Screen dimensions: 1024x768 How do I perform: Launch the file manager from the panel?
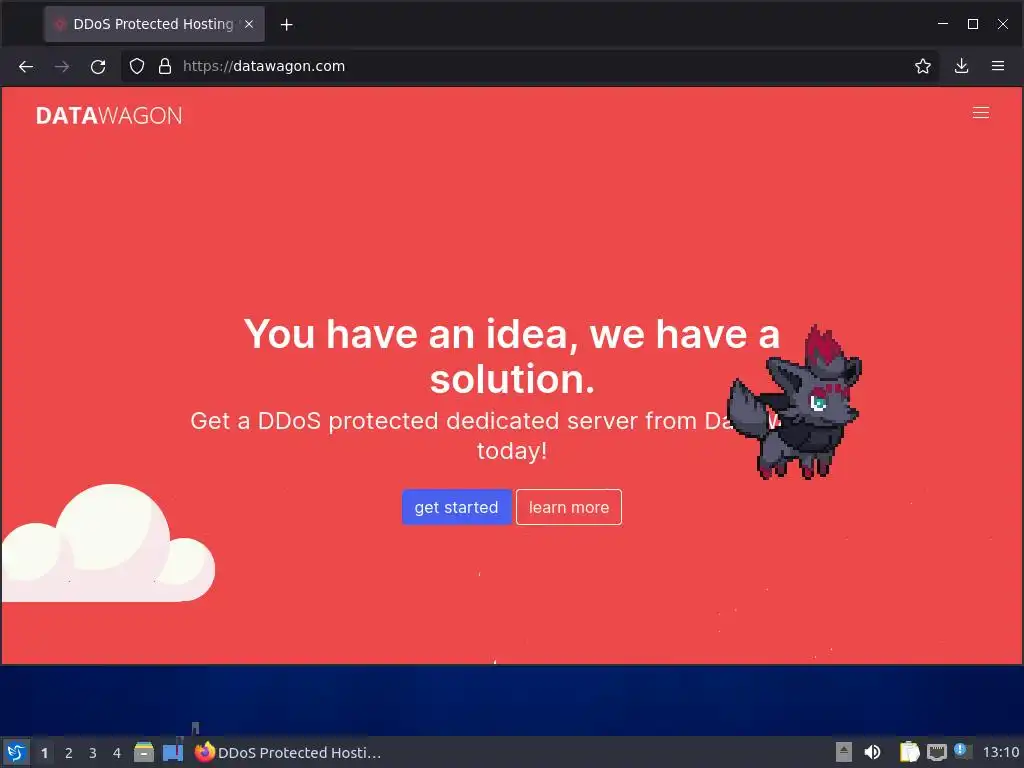pos(144,752)
